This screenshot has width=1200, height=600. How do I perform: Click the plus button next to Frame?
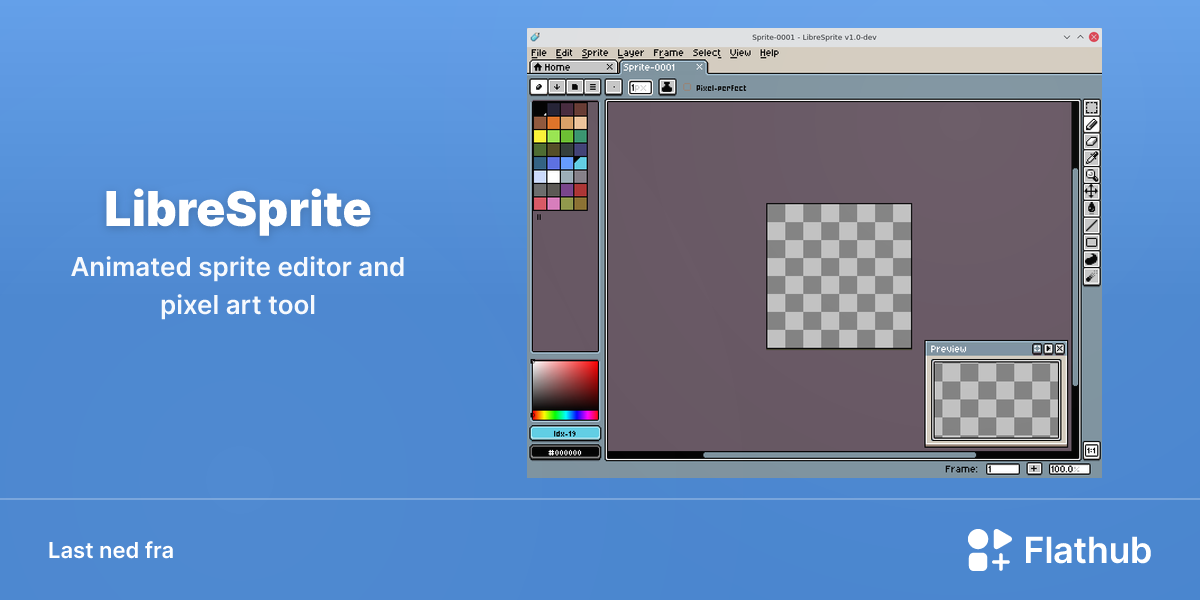[x=1034, y=468]
